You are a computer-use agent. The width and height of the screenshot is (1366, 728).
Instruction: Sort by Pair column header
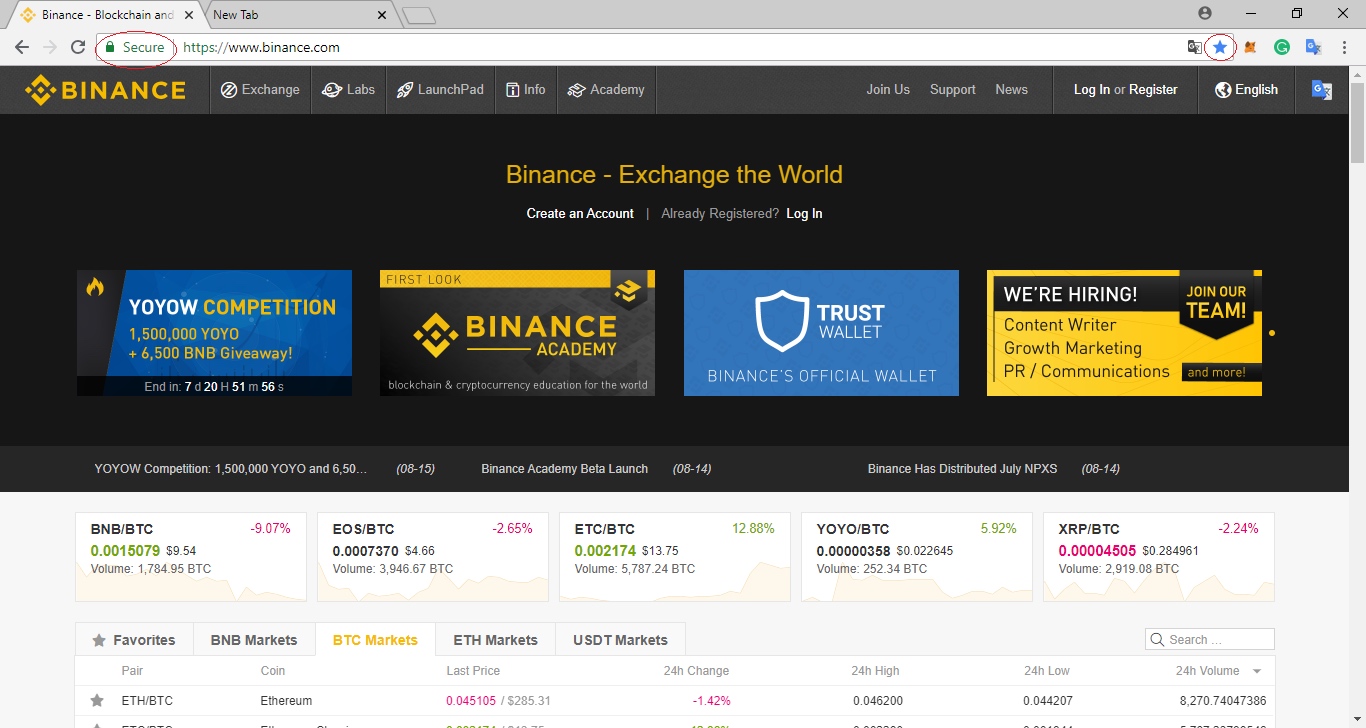[x=132, y=671]
